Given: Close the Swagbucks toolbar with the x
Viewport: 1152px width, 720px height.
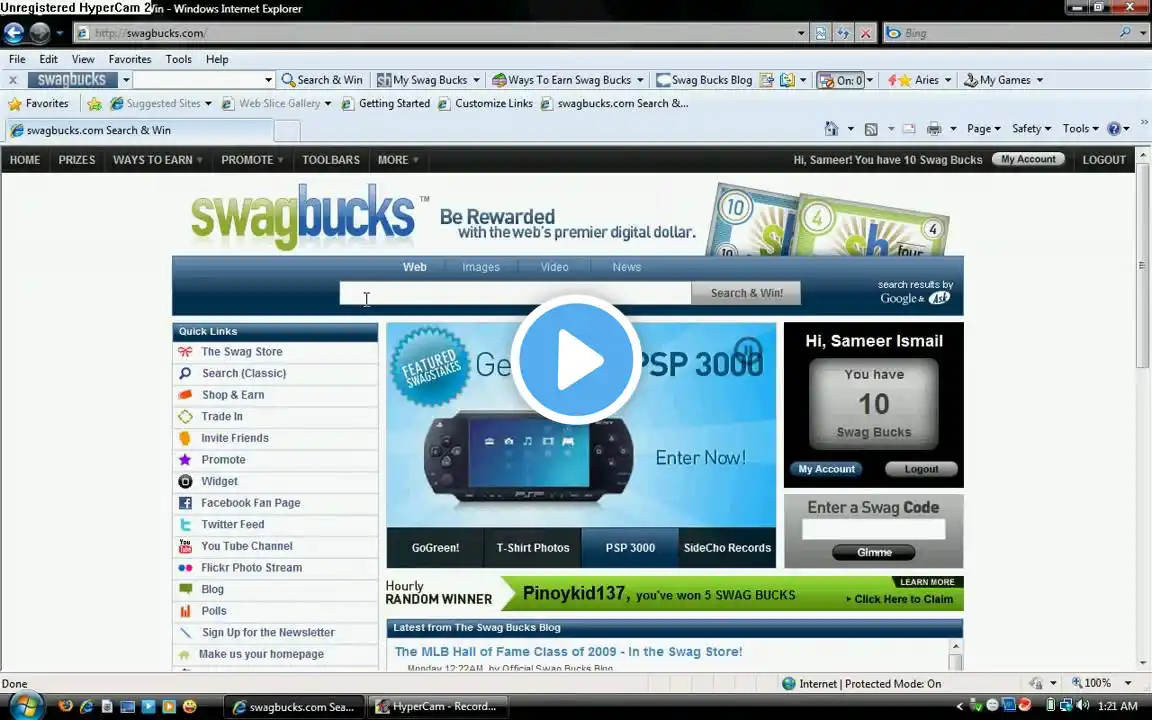Looking at the screenshot, I should 12,80.
